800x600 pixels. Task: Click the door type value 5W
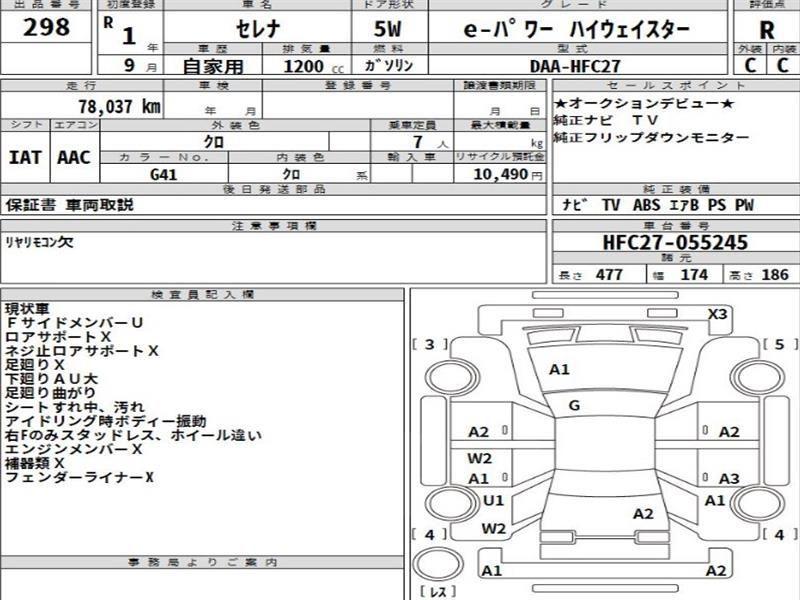tap(388, 29)
